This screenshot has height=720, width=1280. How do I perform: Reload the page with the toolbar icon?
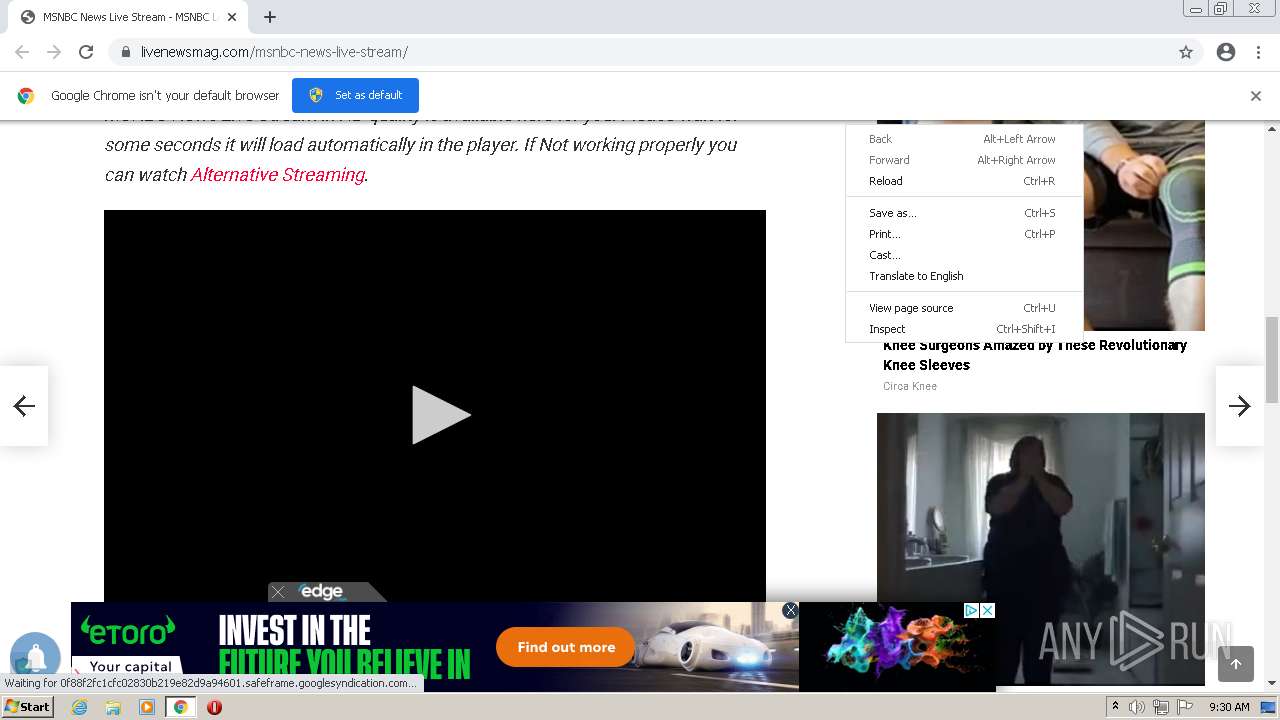(86, 52)
